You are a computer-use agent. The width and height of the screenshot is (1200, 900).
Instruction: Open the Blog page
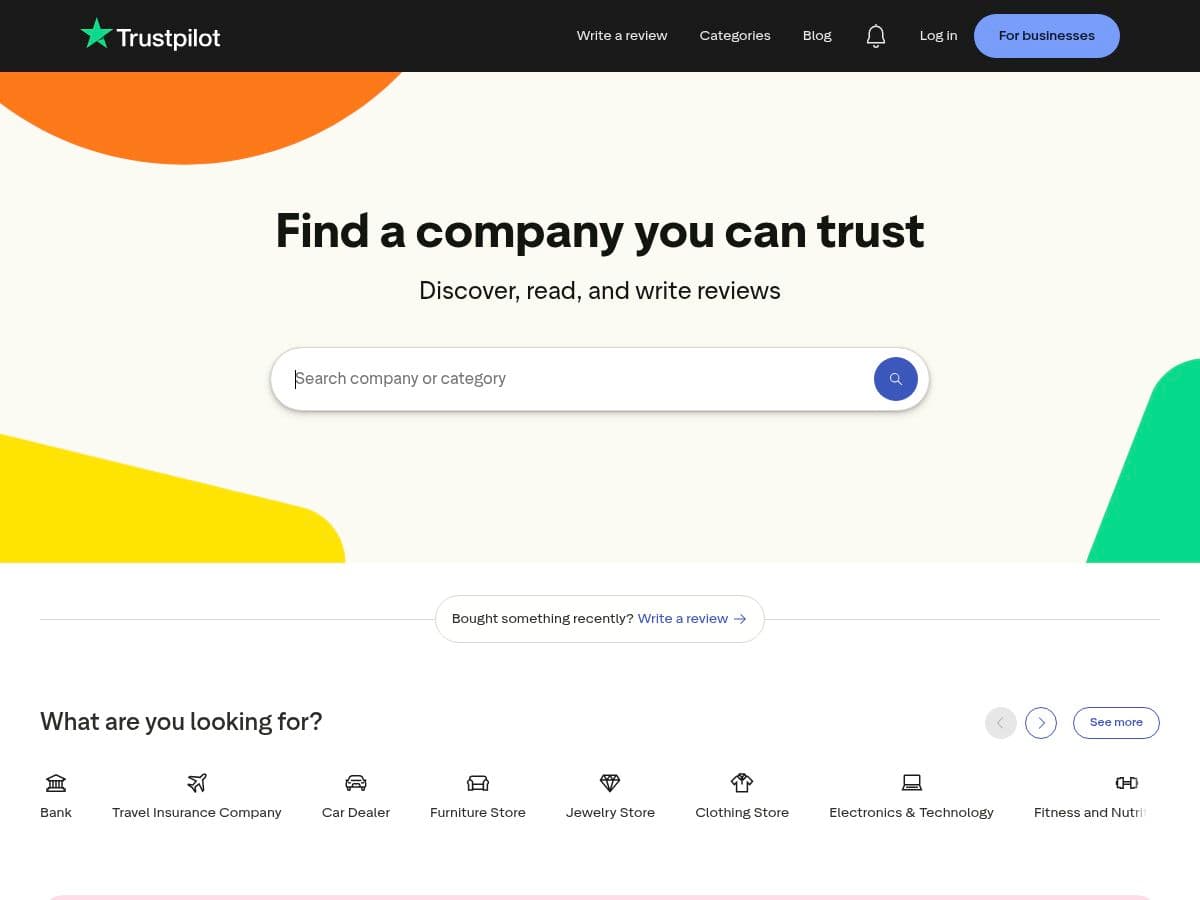point(816,35)
